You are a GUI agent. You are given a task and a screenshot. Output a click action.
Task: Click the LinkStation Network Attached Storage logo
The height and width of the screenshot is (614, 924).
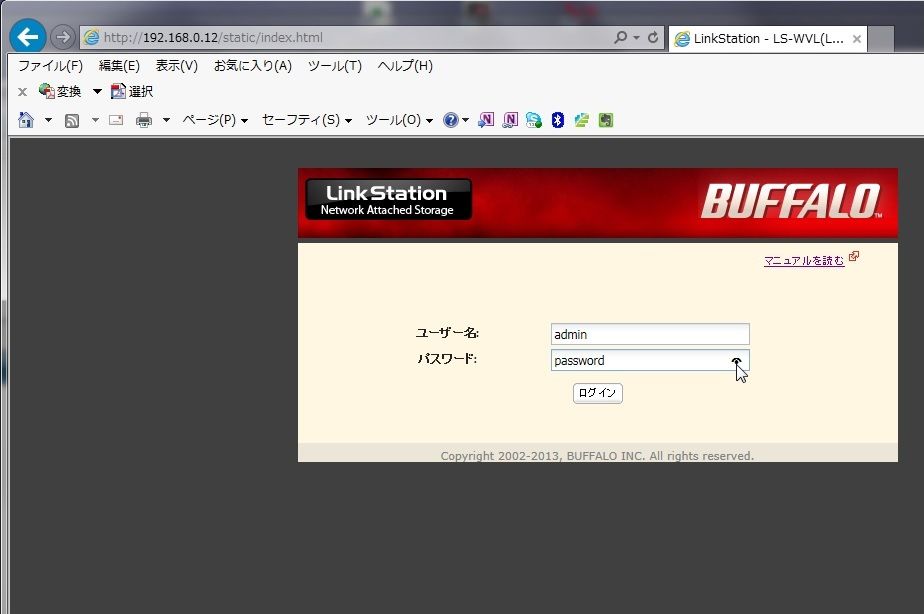click(388, 200)
